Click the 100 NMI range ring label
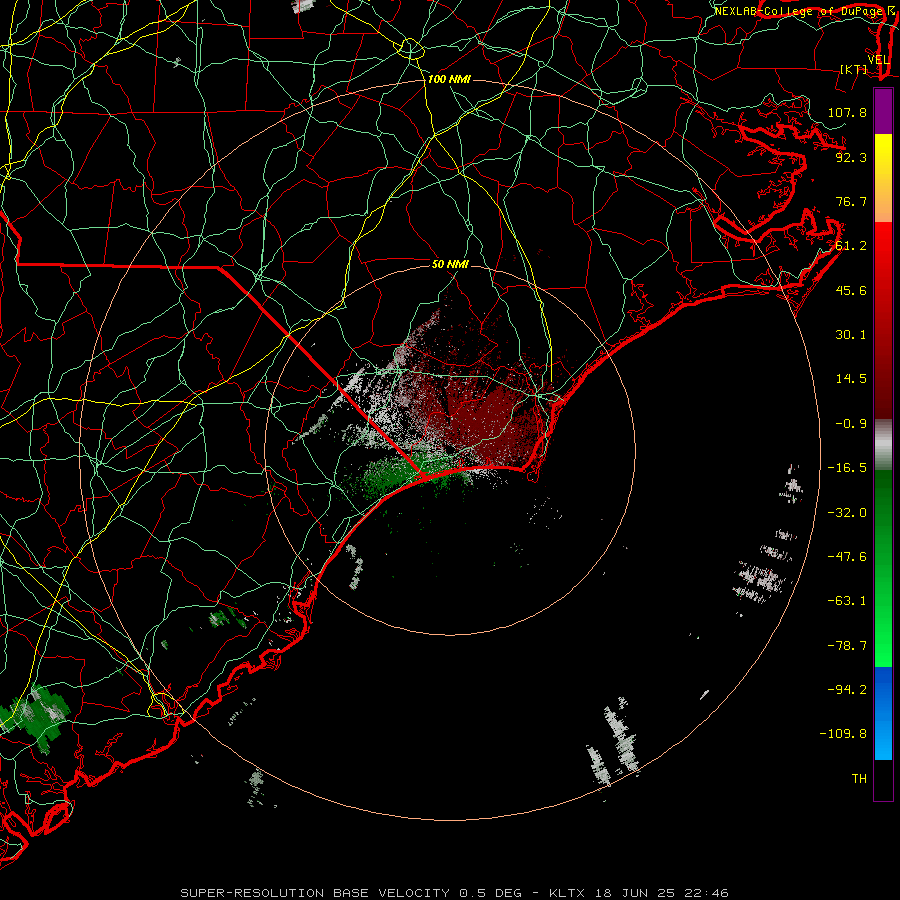Viewport: 900px width, 900px height. (x=449, y=79)
